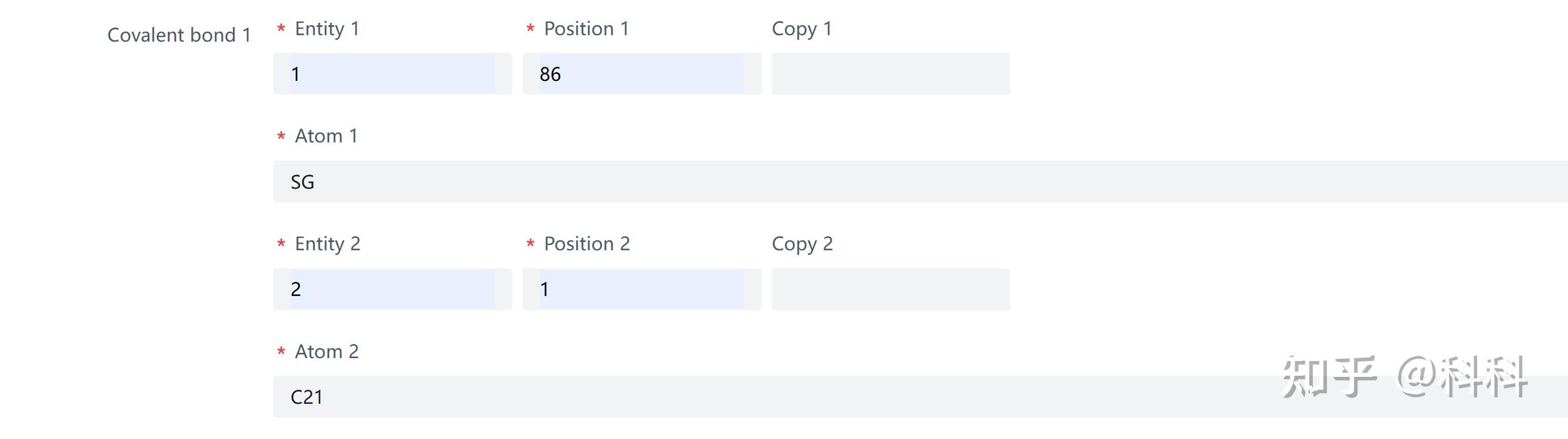
Task: Click the Entity 1 input field
Action: [392, 74]
